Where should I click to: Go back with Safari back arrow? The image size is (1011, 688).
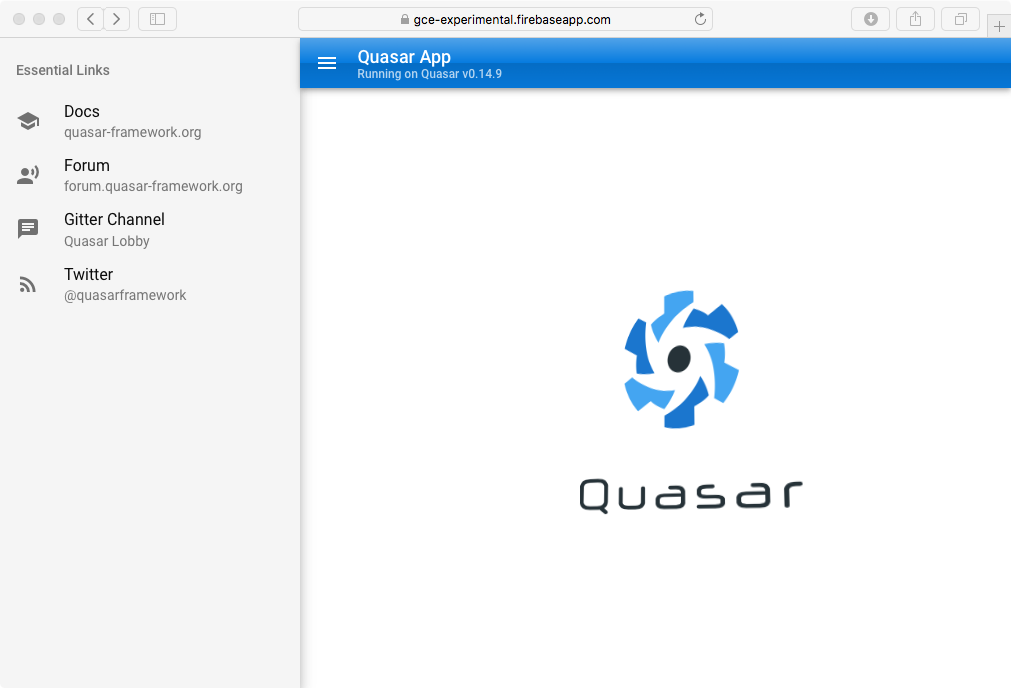coord(90,19)
